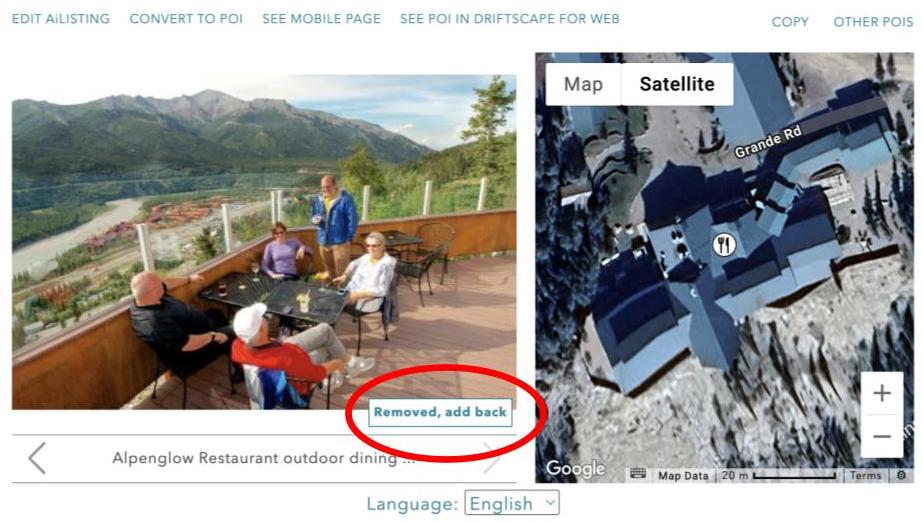The width and height of the screenshot is (923, 523).
Task: Open See Mobile Page link
Action: click(321, 19)
